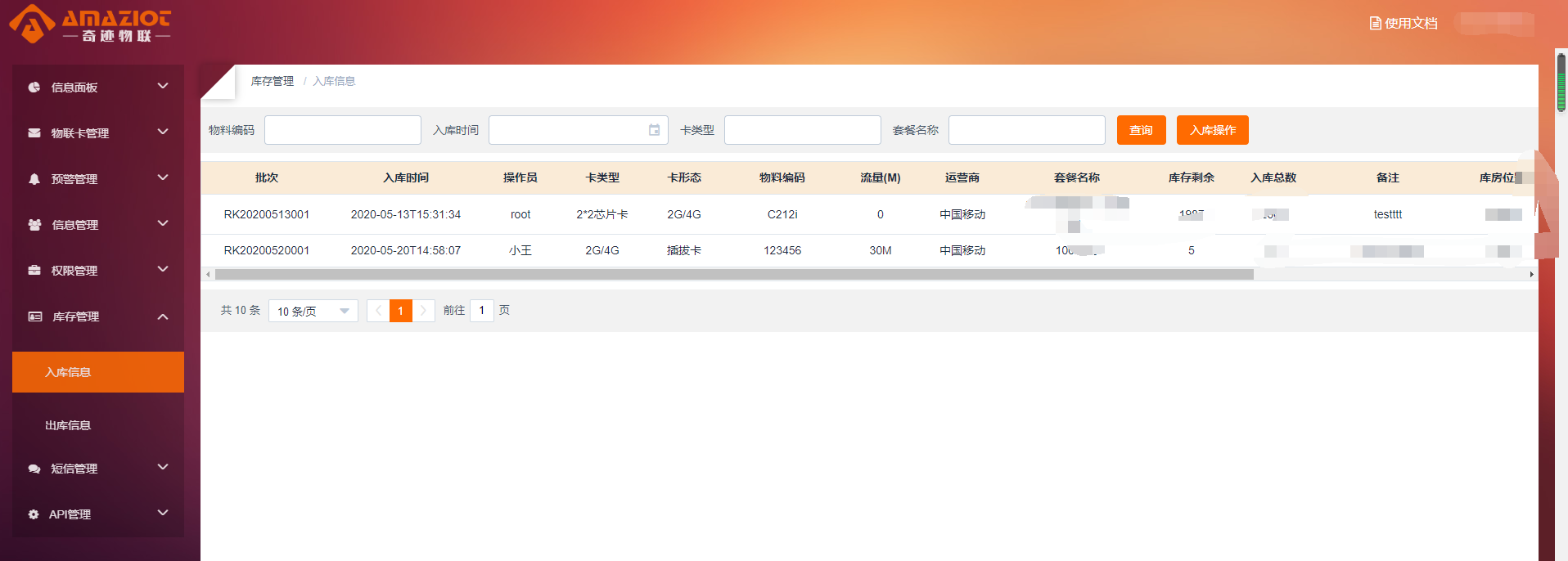The height and width of the screenshot is (561, 1568).
Task: Click the 2020-05-20T14:58:07 time cell
Action: (406, 250)
